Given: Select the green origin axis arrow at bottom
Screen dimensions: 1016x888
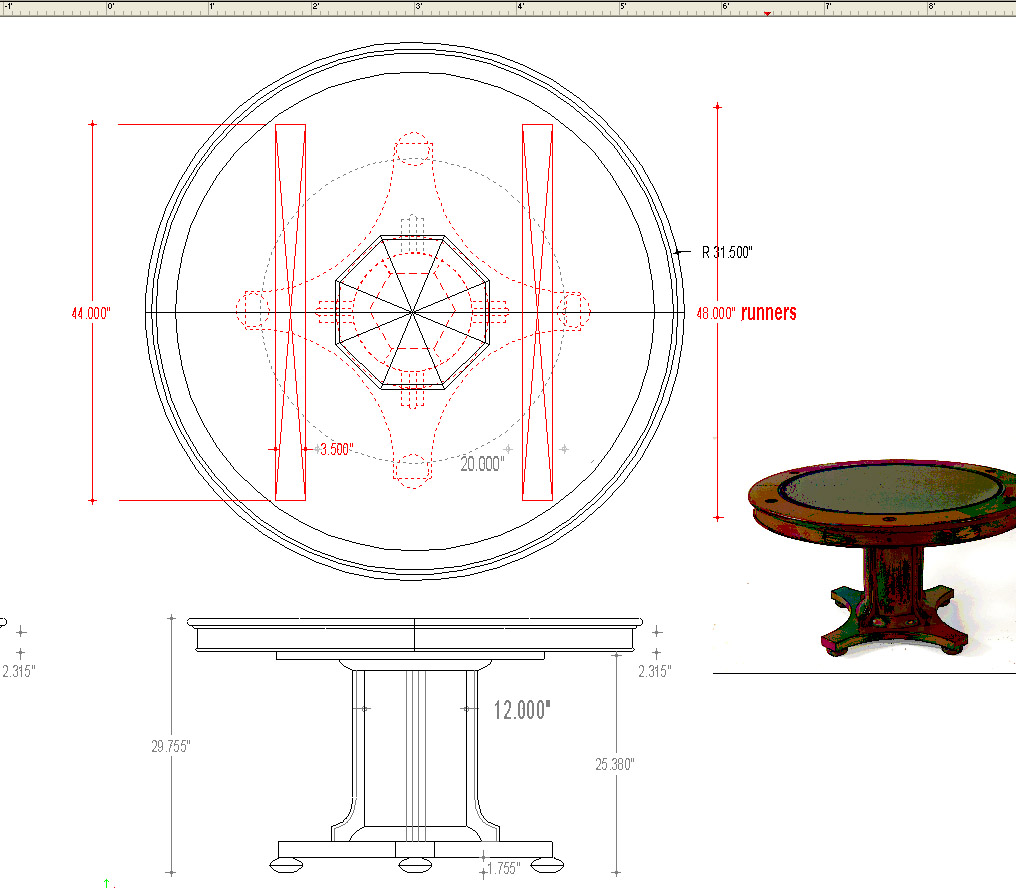Looking at the screenshot, I should [x=106, y=882].
